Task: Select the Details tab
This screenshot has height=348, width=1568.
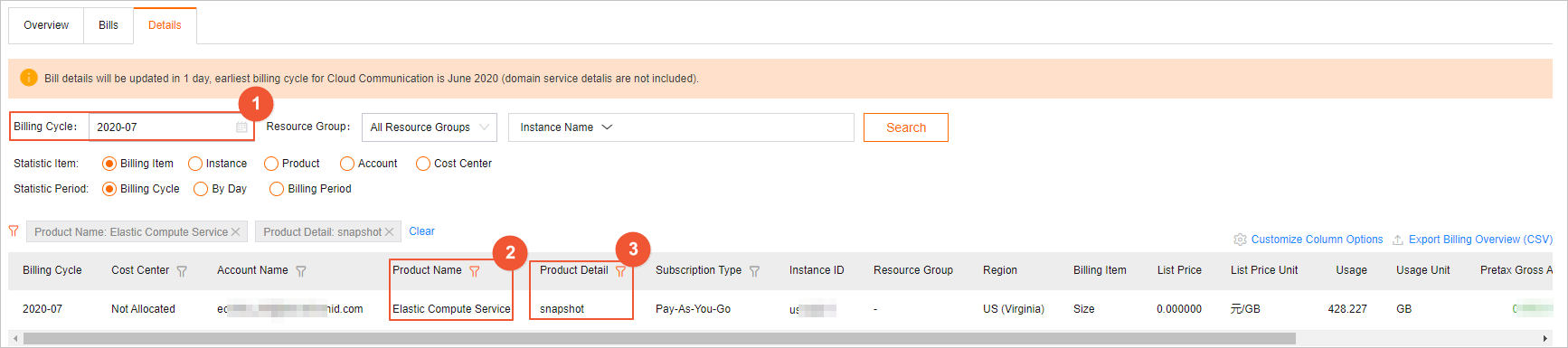Action: [165, 25]
